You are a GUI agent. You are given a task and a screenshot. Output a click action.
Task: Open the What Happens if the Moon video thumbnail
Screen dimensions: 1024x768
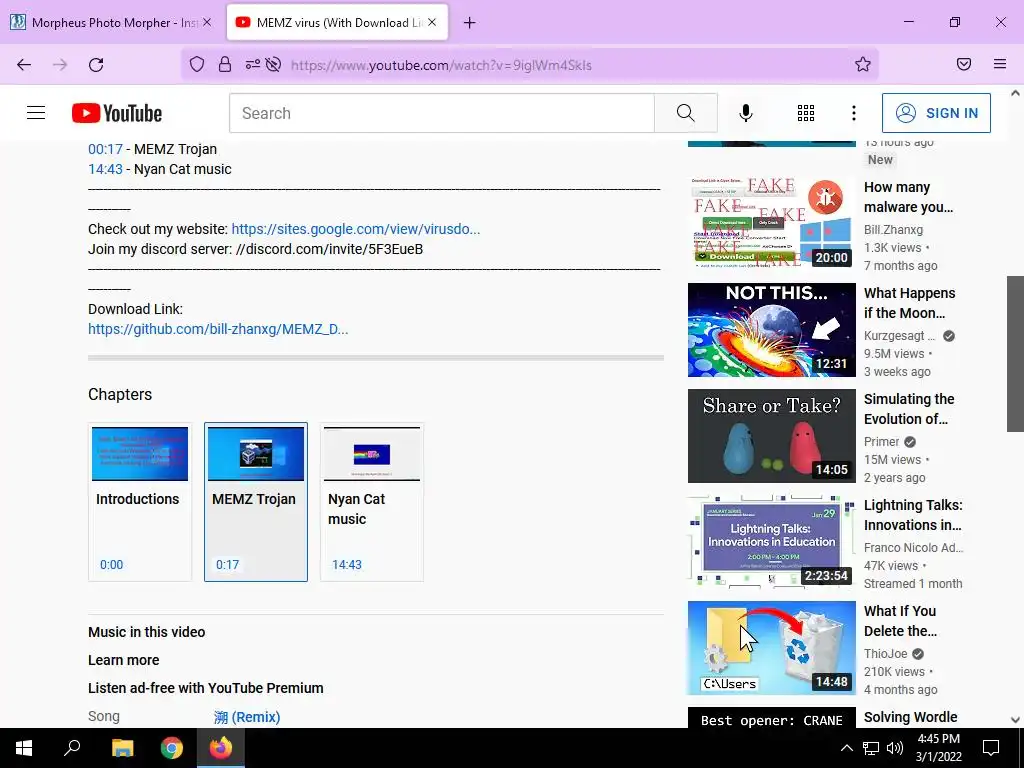point(771,330)
